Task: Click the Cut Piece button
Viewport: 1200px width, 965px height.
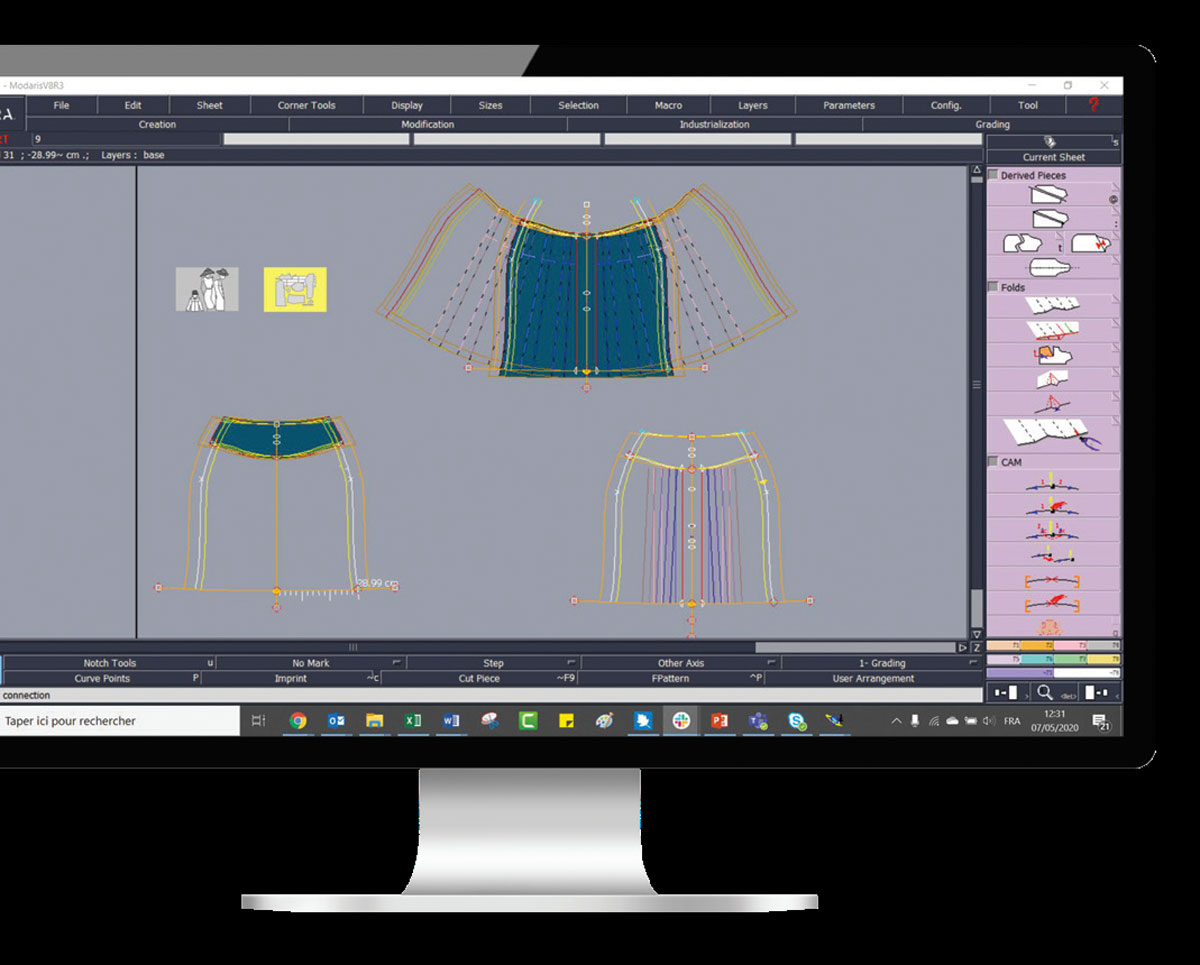Action: pos(479,679)
